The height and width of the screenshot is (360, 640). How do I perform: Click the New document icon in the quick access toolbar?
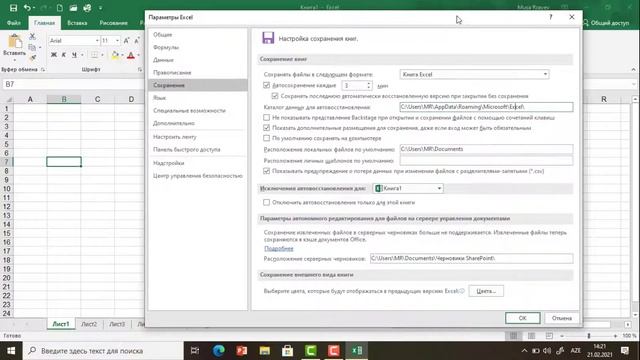point(60,8)
